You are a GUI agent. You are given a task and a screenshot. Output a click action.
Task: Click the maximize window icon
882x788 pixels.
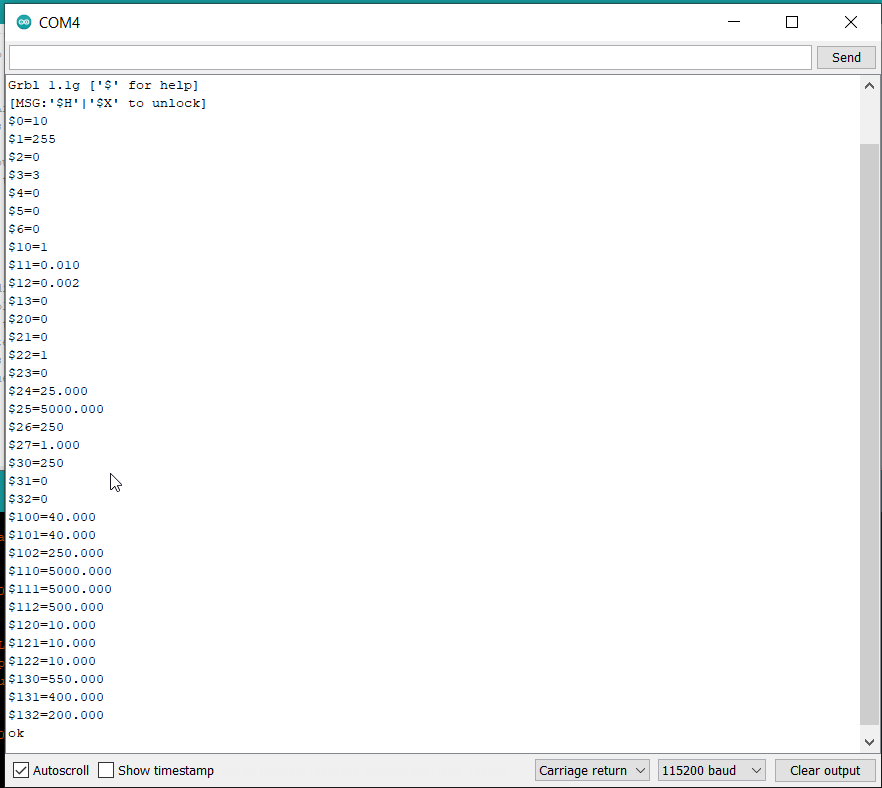(x=791, y=21)
